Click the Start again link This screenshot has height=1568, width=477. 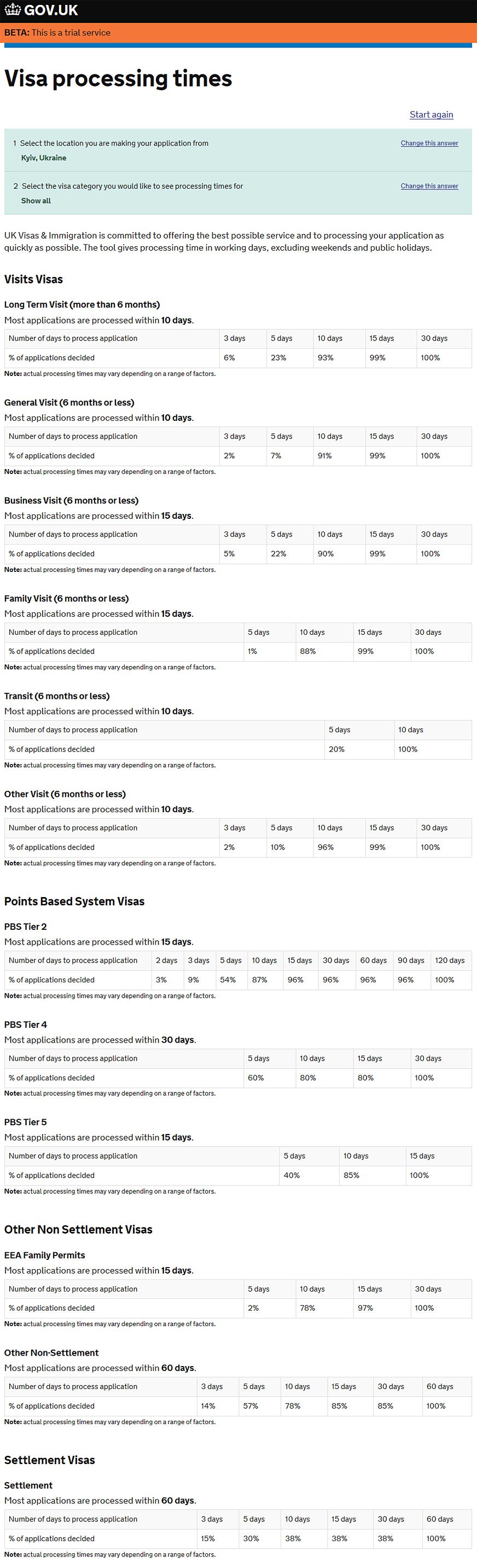(431, 114)
